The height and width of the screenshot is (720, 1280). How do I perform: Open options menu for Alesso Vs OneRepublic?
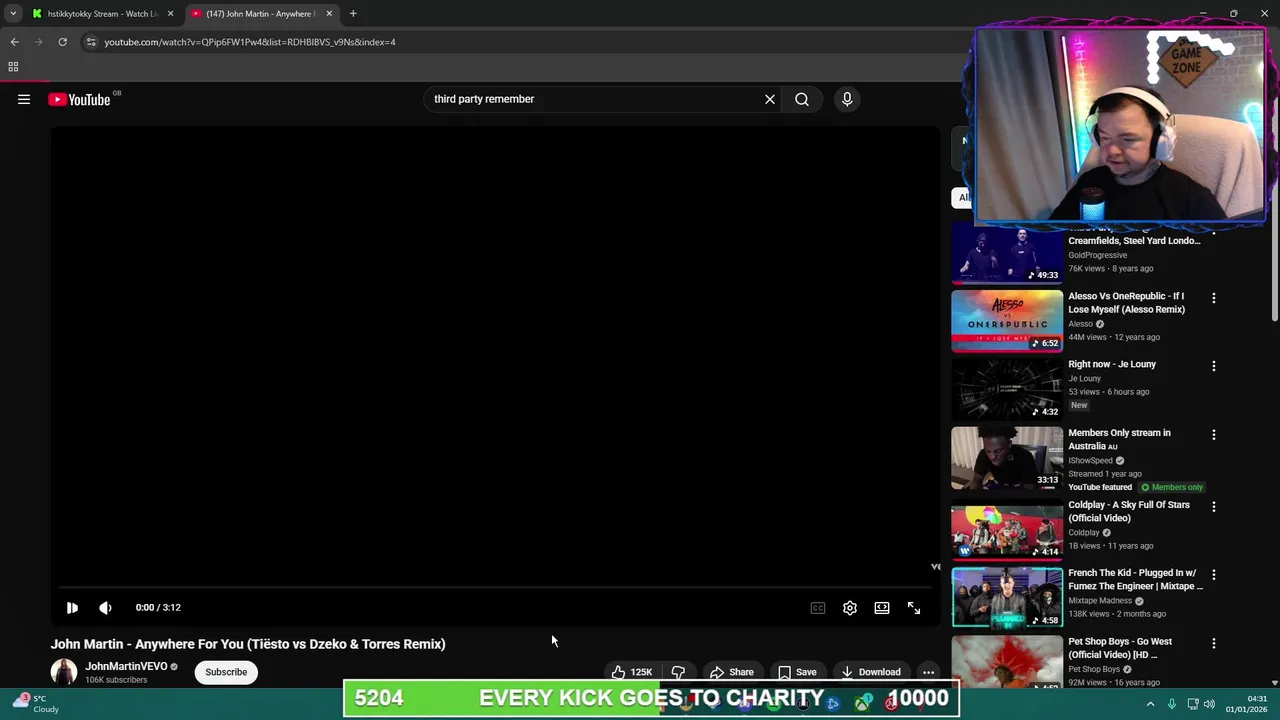pyautogui.click(x=1214, y=298)
